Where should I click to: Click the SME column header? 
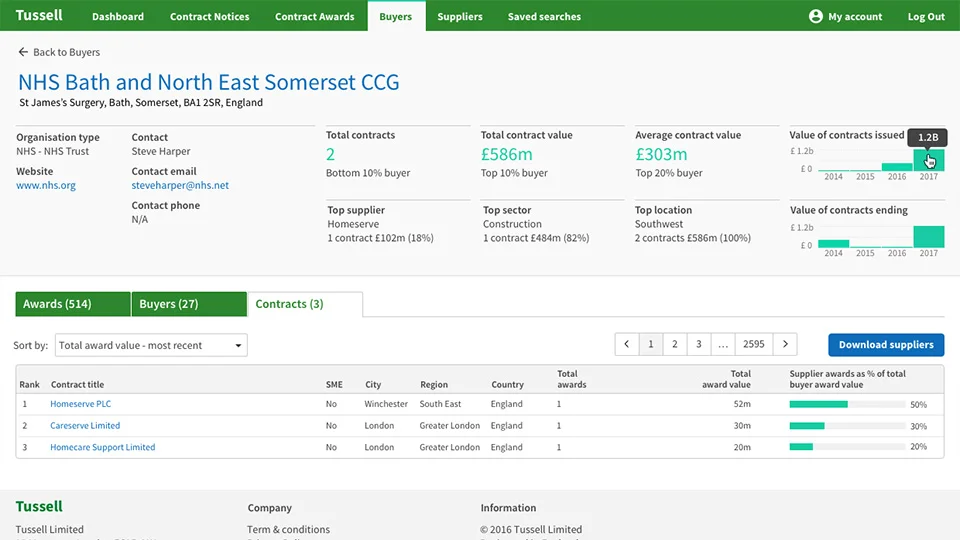(x=334, y=384)
